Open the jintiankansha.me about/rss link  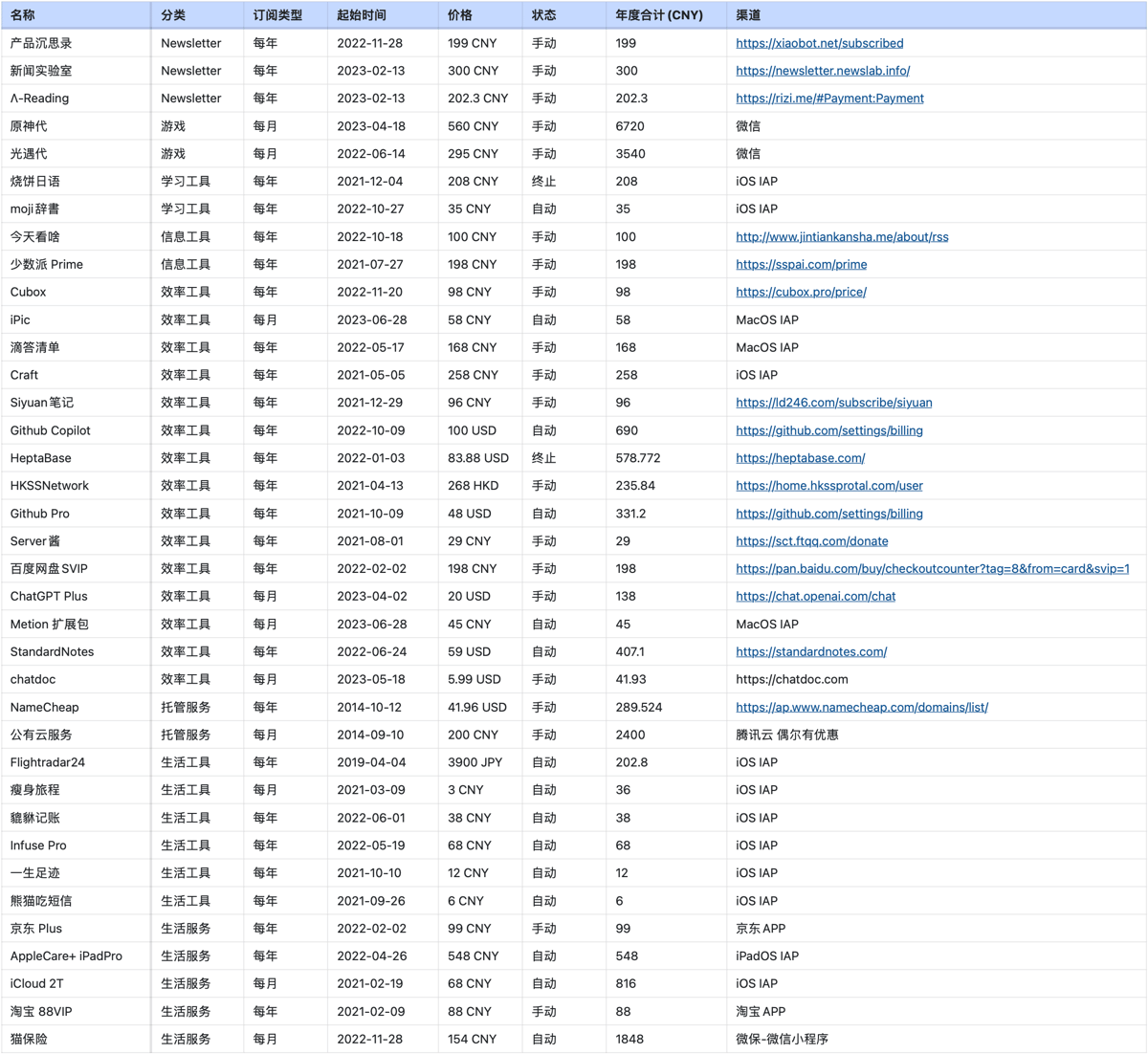coord(842,237)
